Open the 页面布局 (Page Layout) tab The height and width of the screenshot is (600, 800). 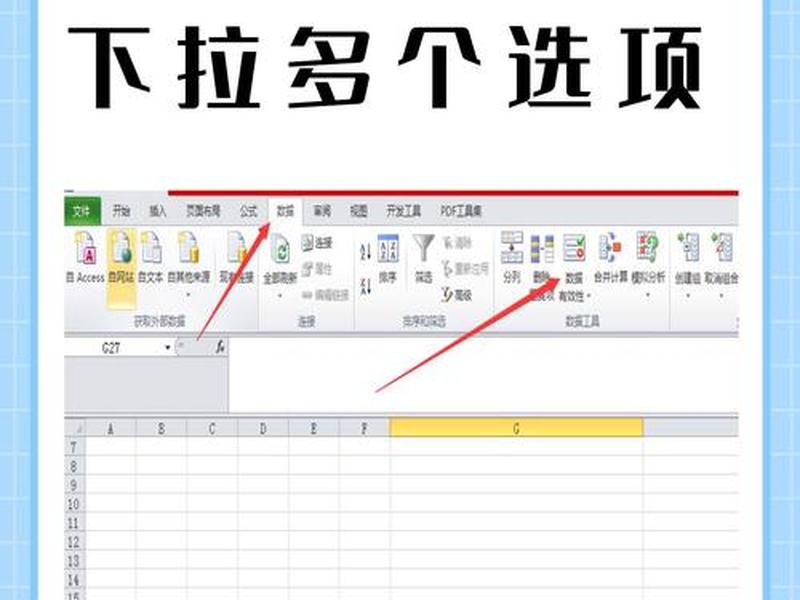click(203, 211)
